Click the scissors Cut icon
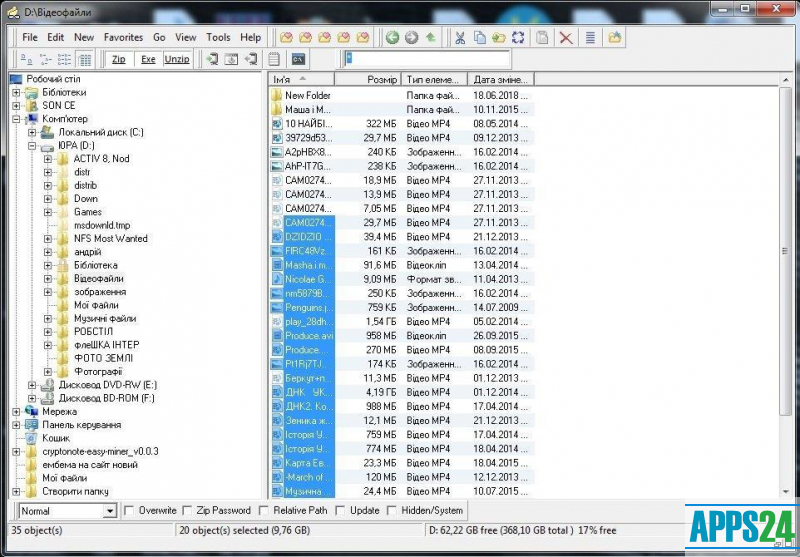 tap(459, 37)
